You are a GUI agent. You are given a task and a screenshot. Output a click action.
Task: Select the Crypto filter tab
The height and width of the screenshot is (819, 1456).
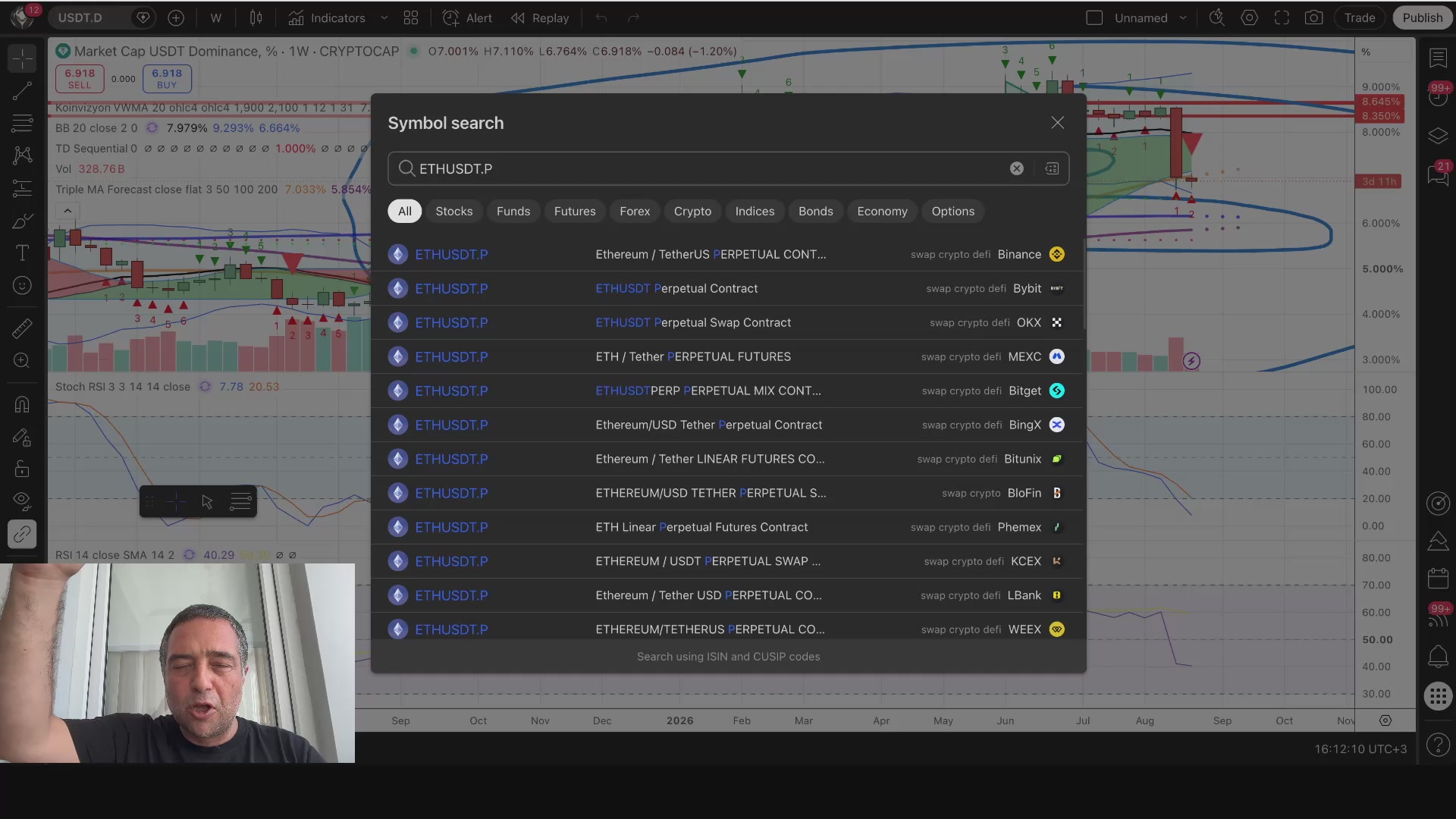click(692, 212)
